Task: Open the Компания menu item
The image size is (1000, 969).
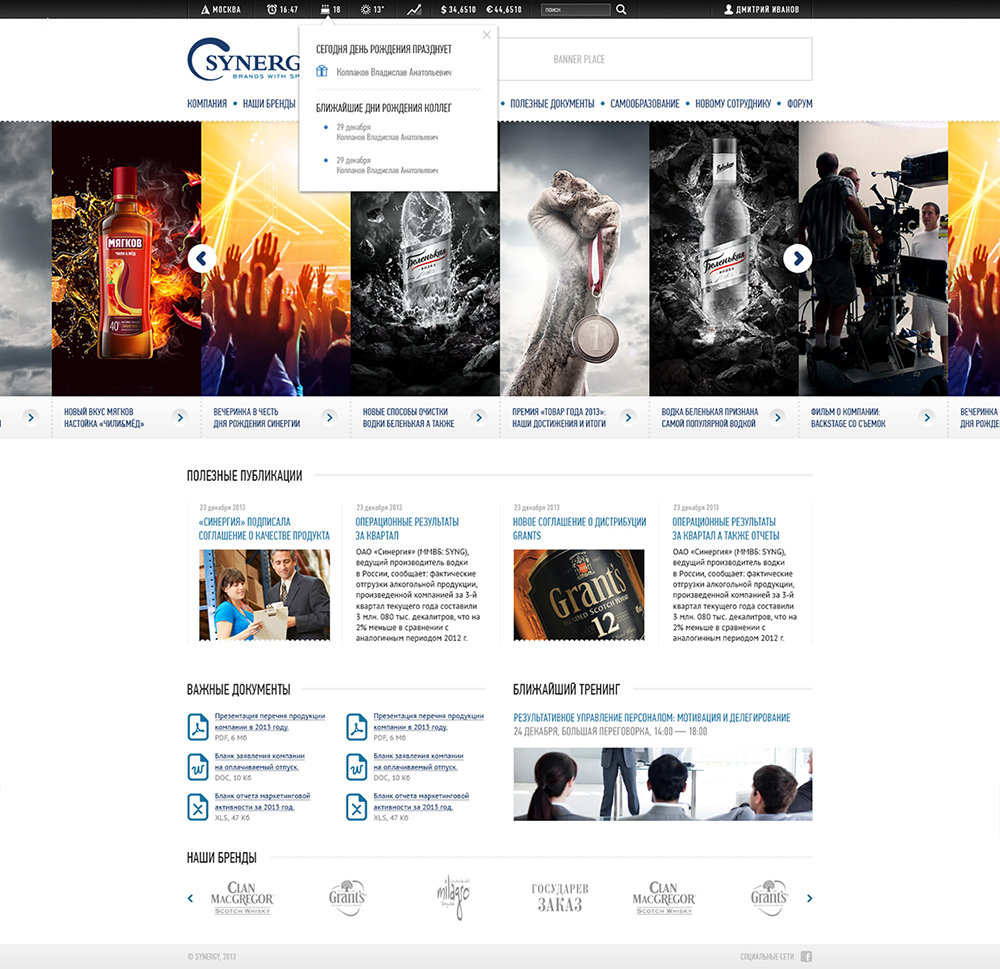Action: pos(207,103)
